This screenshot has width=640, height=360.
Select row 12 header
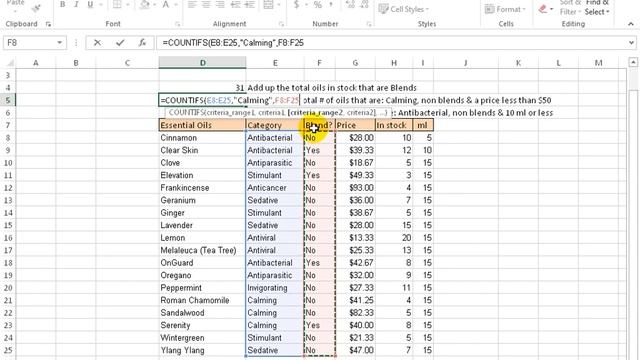pos(8,188)
